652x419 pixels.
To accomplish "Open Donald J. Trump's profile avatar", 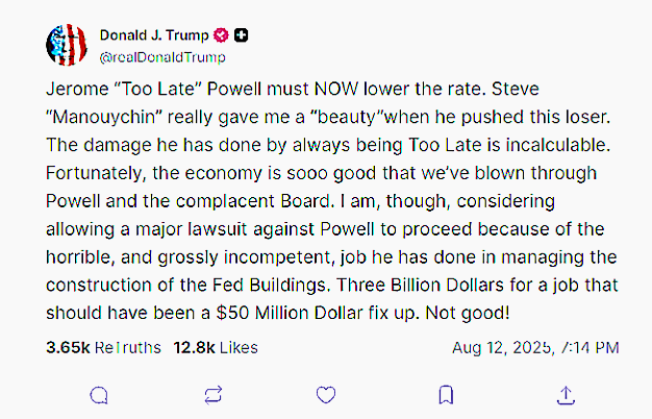I will (x=67, y=45).
